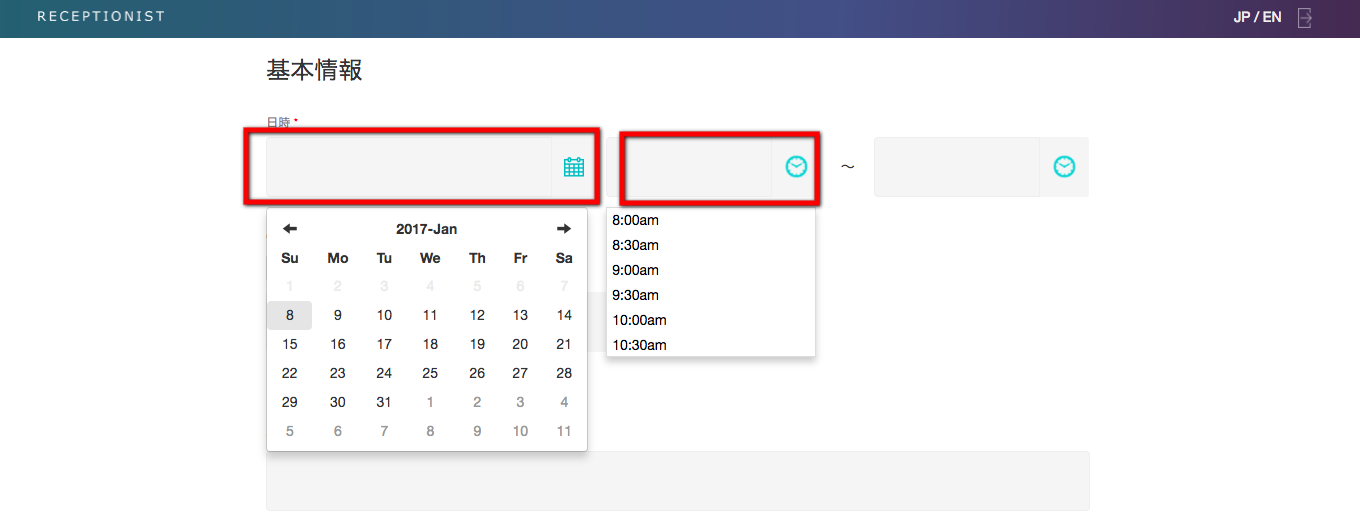Select 8:00am from time list
1360x516 pixels.
[636, 220]
